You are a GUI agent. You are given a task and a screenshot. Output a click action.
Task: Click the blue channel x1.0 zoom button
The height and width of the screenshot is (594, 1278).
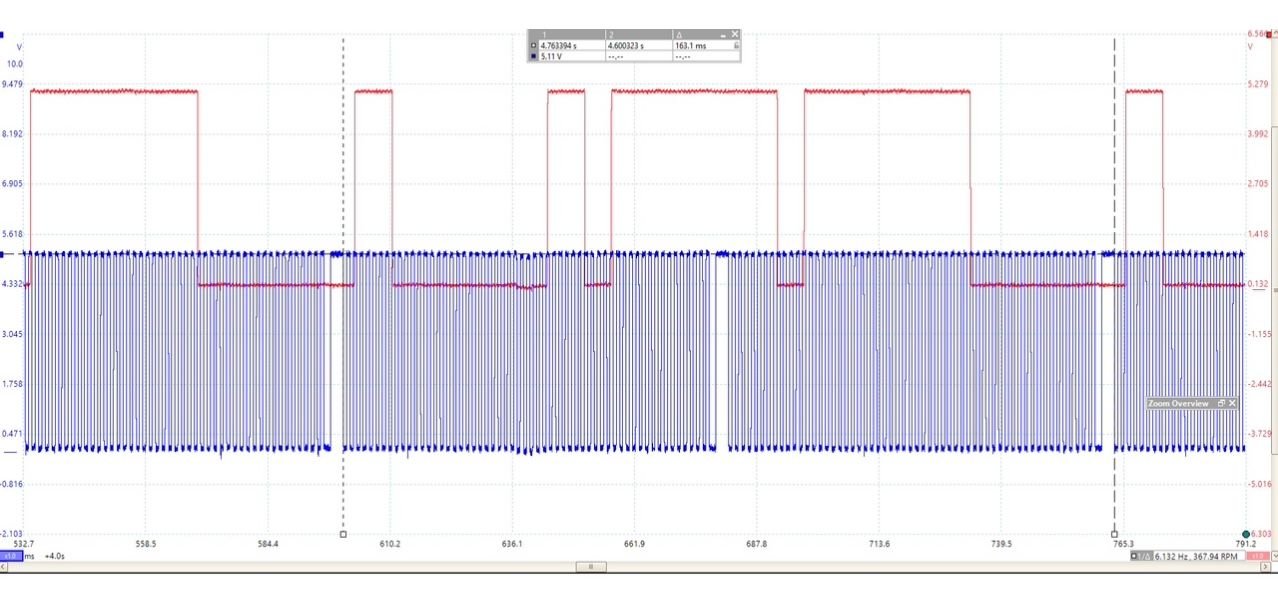click(x=8, y=555)
